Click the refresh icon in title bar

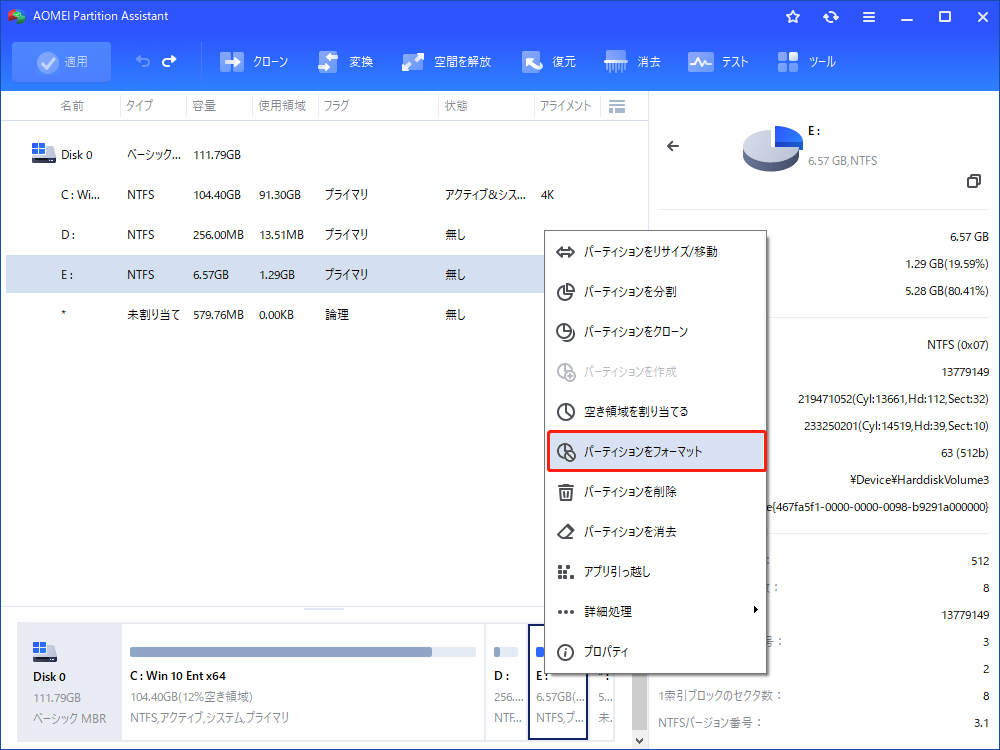pos(830,17)
